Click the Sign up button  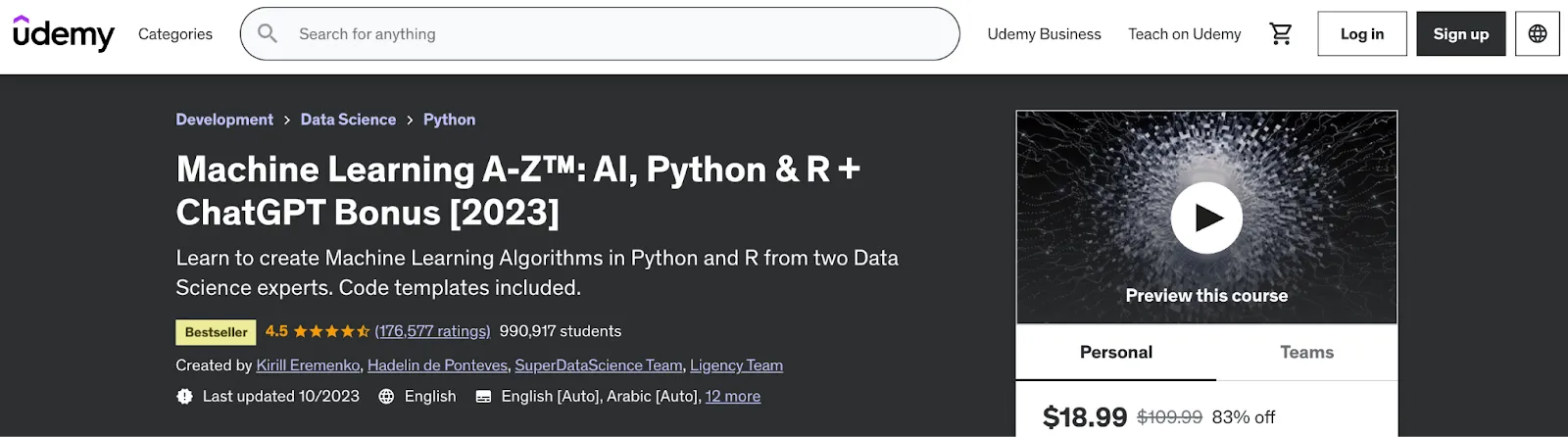click(x=1460, y=34)
